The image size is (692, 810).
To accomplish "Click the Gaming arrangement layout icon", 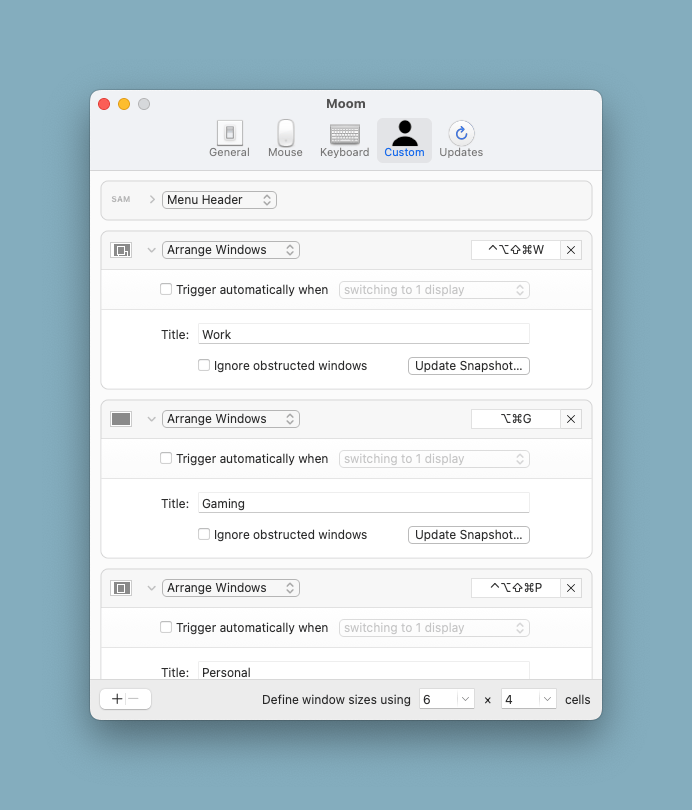I will (x=121, y=419).
